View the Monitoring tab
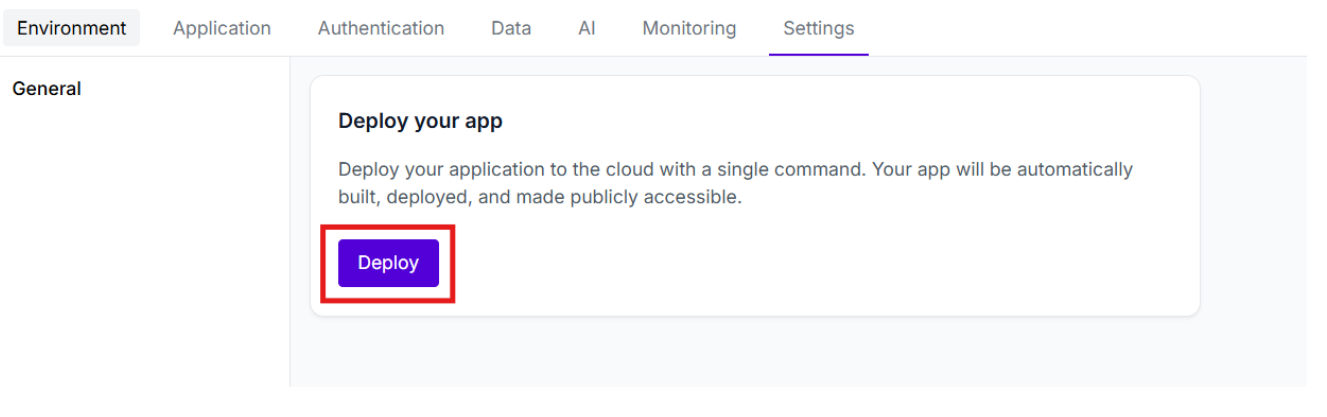This screenshot has height=417, width=1327. click(x=689, y=28)
